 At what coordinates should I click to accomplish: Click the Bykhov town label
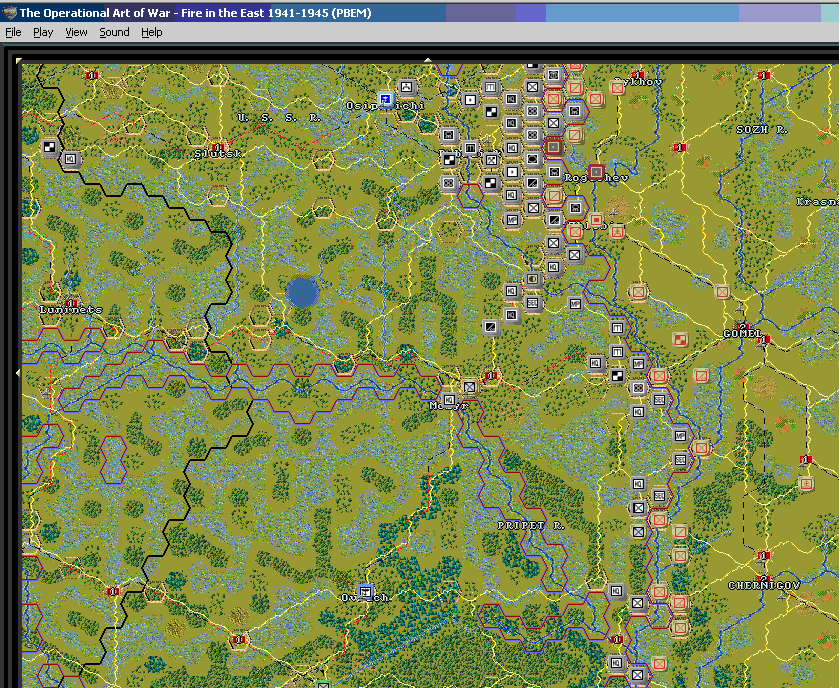(638, 81)
